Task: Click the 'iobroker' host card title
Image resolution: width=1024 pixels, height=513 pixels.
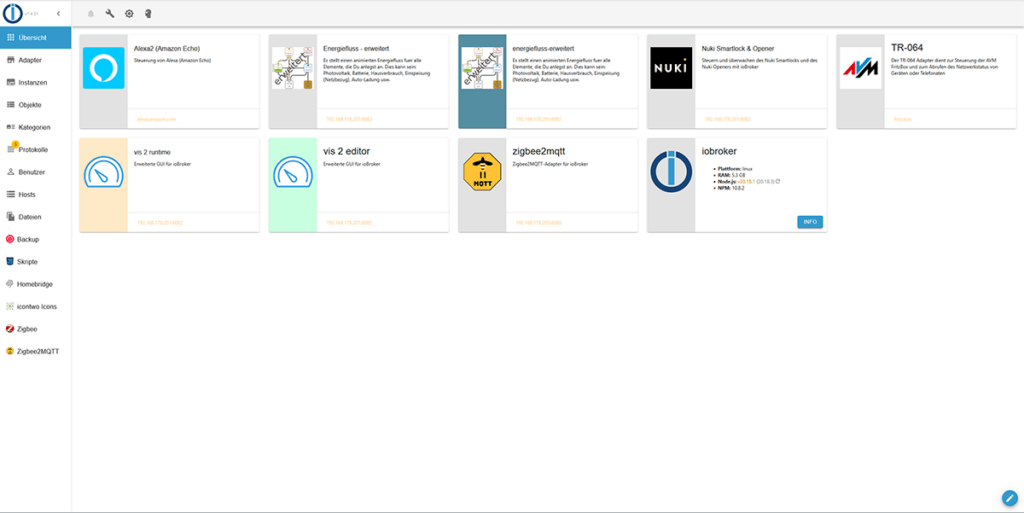Action: [x=719, y=151]
